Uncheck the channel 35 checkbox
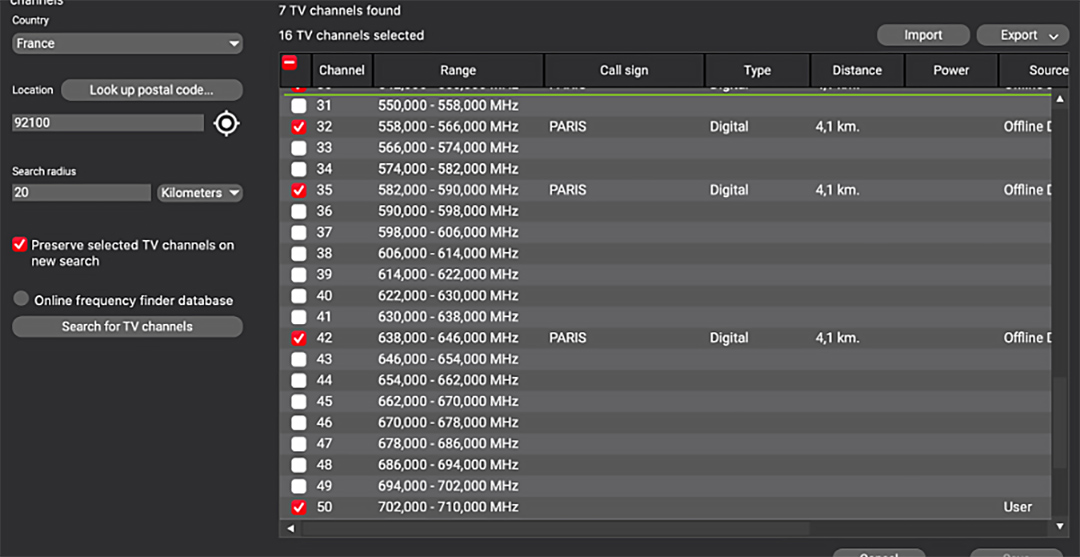 [x=298, y=191]
